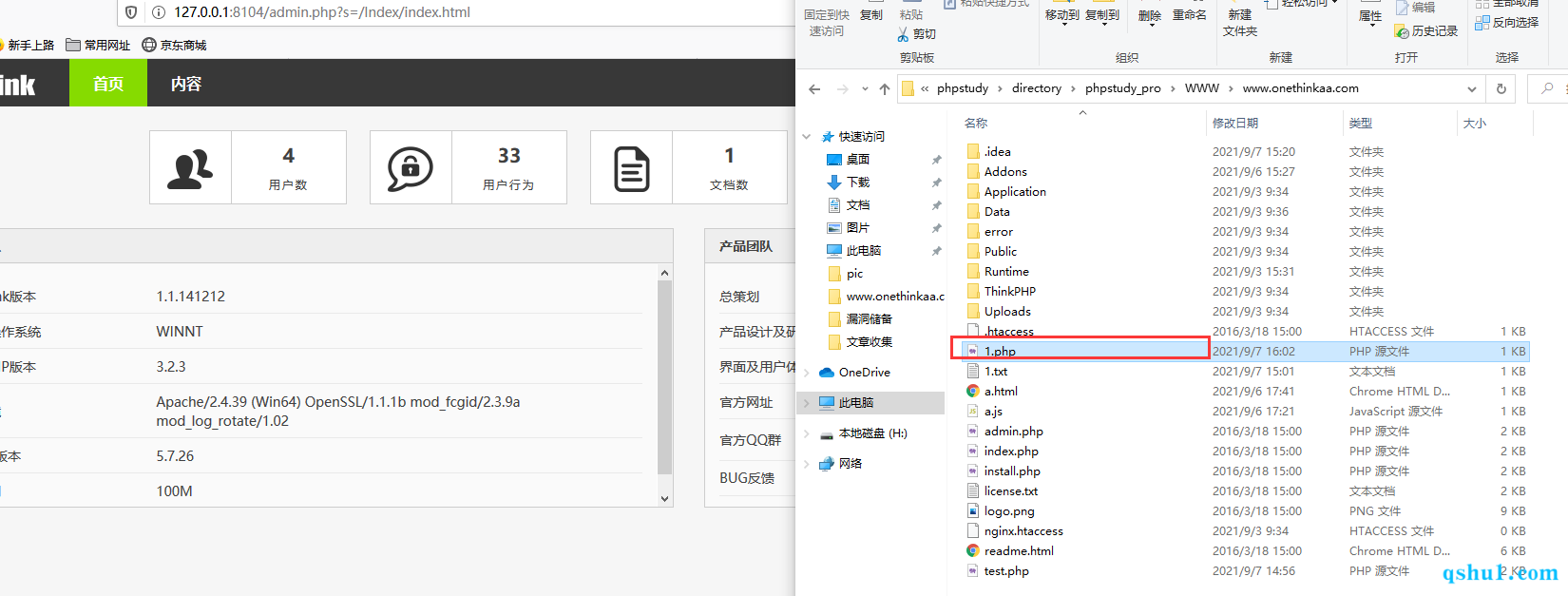Sort files by 大小 column

click(x=1475, y=124)
